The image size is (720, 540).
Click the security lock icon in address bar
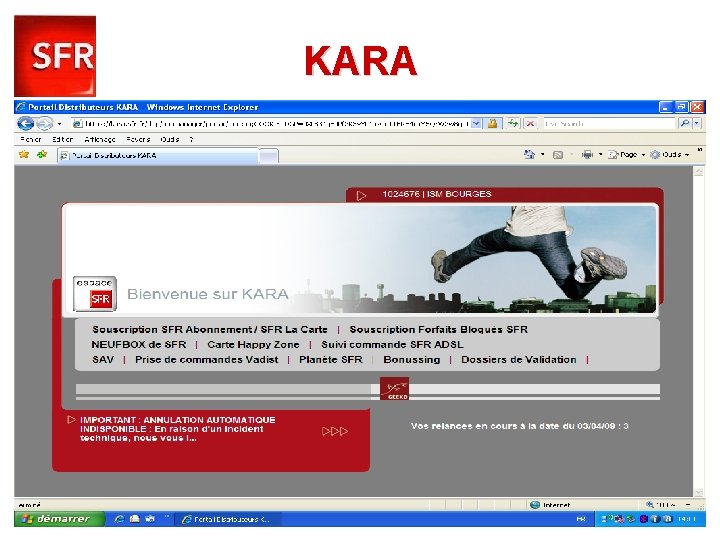pos(492,124)
